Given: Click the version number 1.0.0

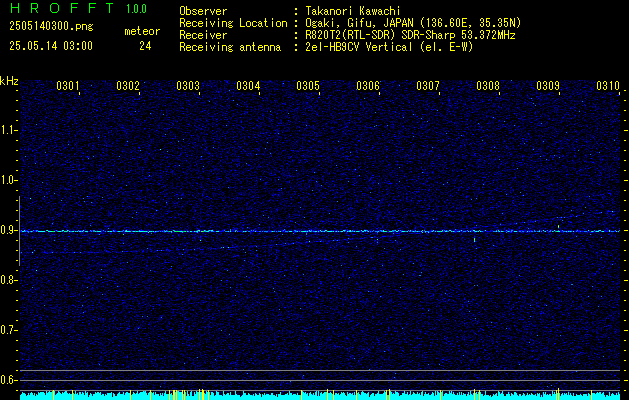Looking at the screenshot, I should coord(136,9).
